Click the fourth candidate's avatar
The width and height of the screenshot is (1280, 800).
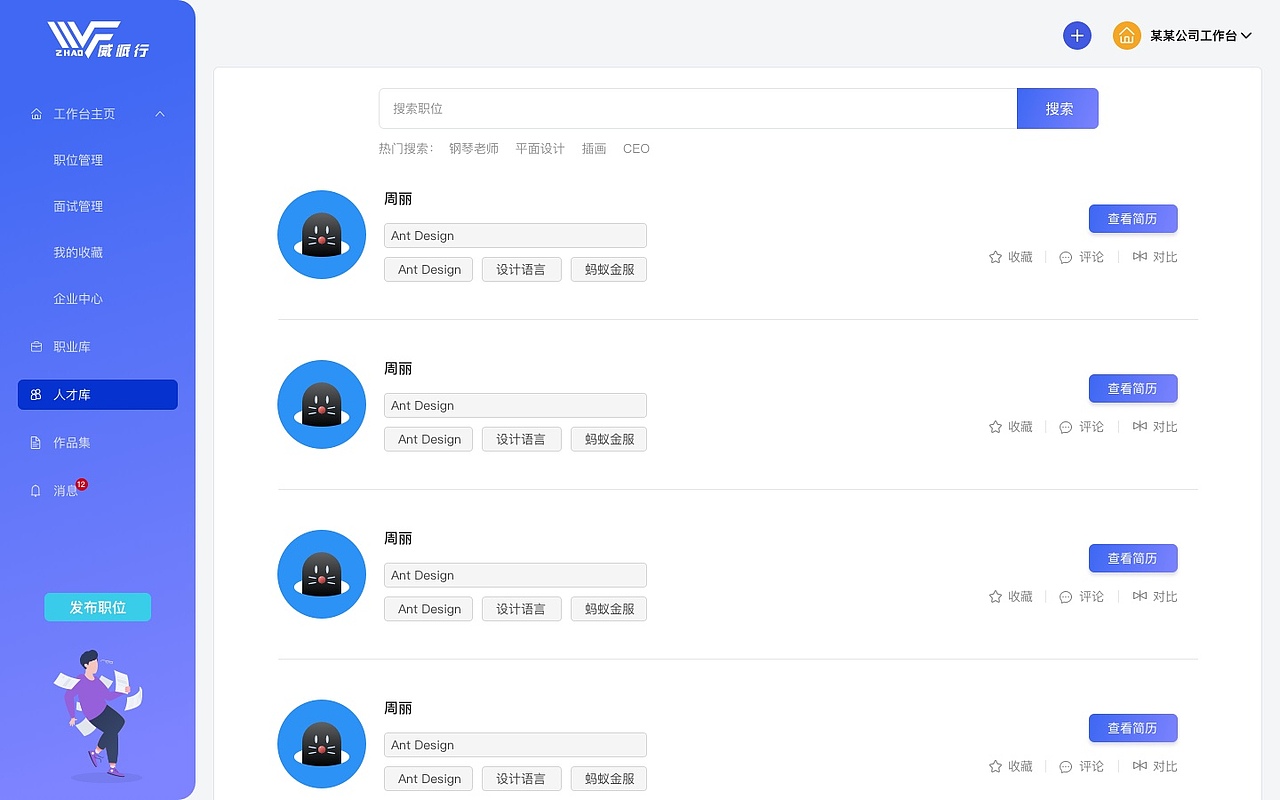322,744
